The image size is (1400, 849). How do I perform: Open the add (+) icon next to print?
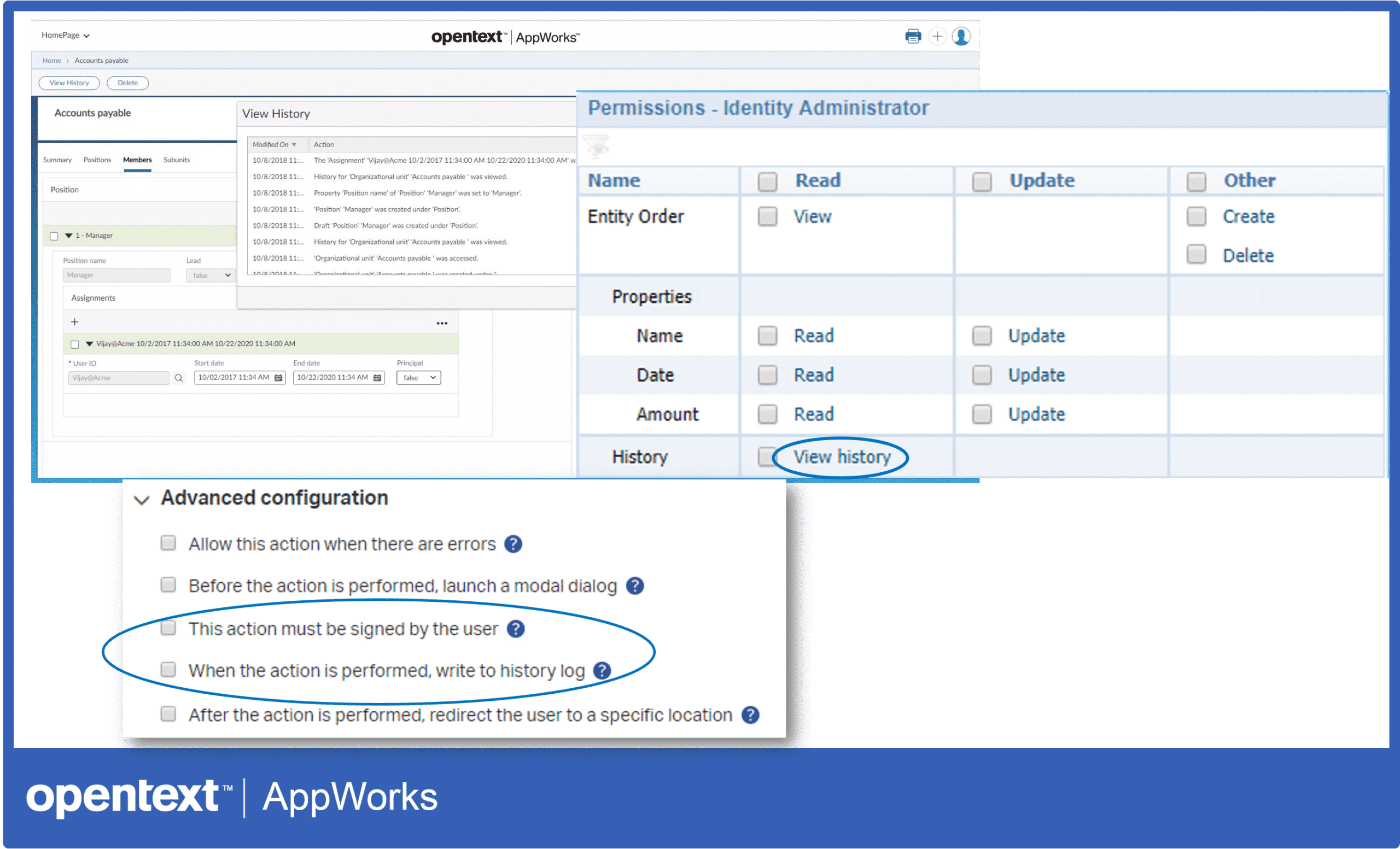coord(937,36)
